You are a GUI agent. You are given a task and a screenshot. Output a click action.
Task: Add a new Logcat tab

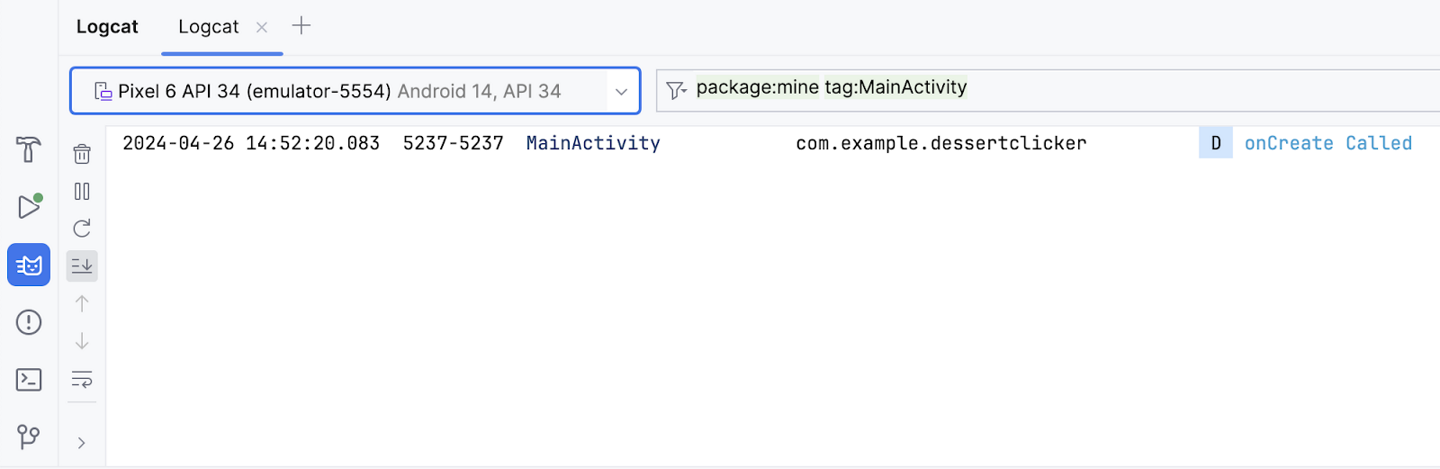(x=301, y=26)
